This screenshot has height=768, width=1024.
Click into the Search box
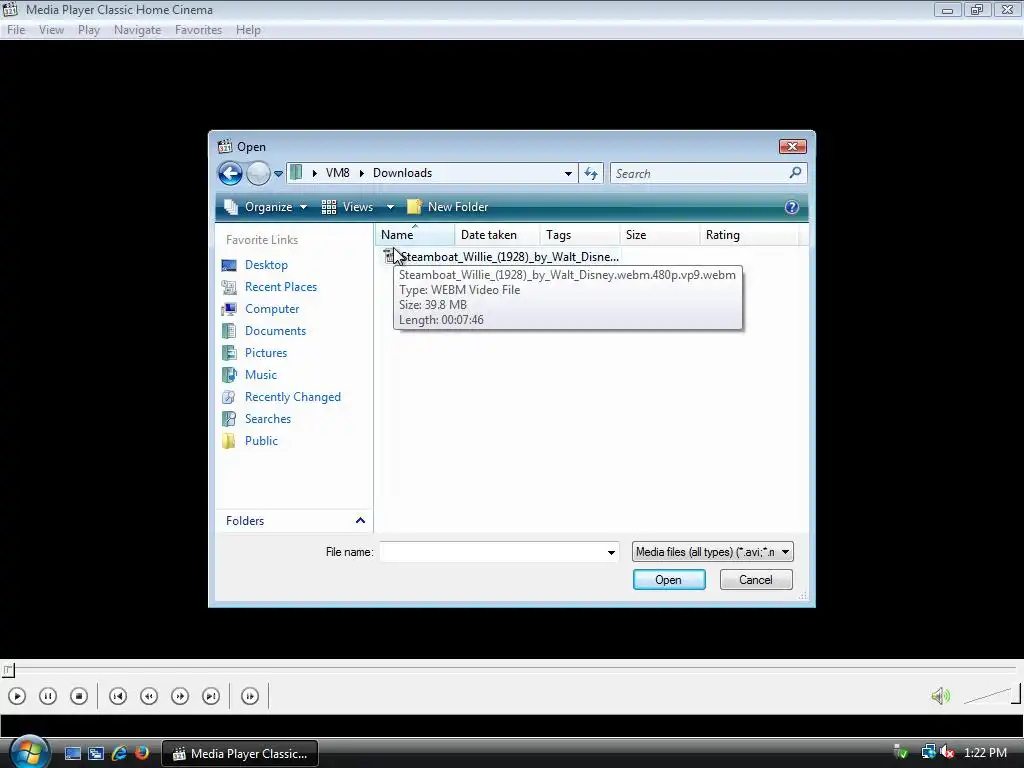pyautogui.click(x=699, y=173)
